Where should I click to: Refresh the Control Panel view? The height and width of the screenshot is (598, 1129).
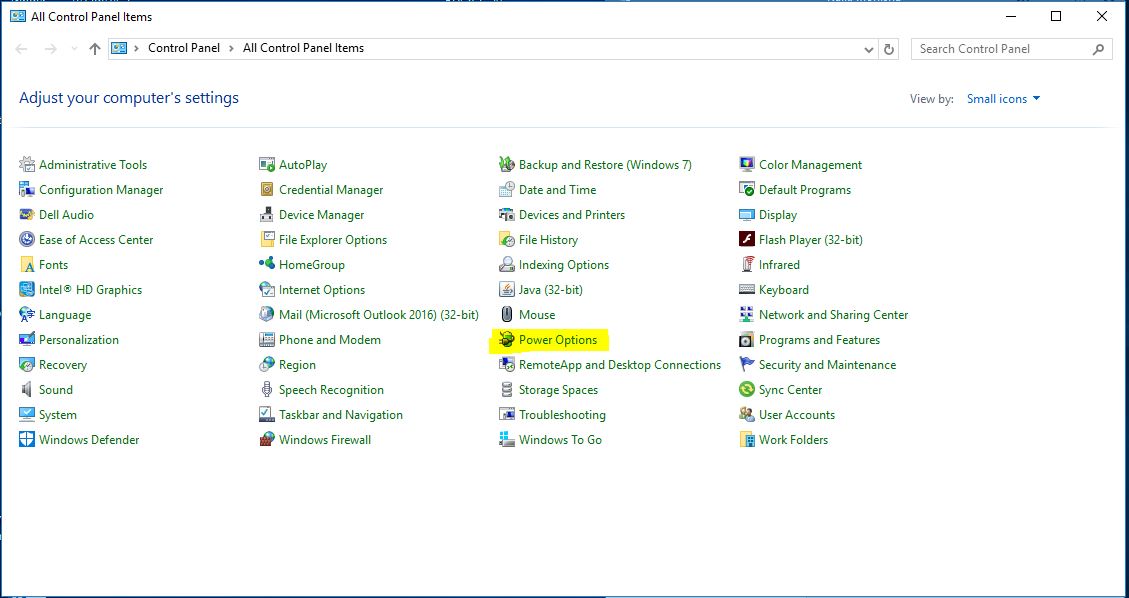[x=889, y=48]
